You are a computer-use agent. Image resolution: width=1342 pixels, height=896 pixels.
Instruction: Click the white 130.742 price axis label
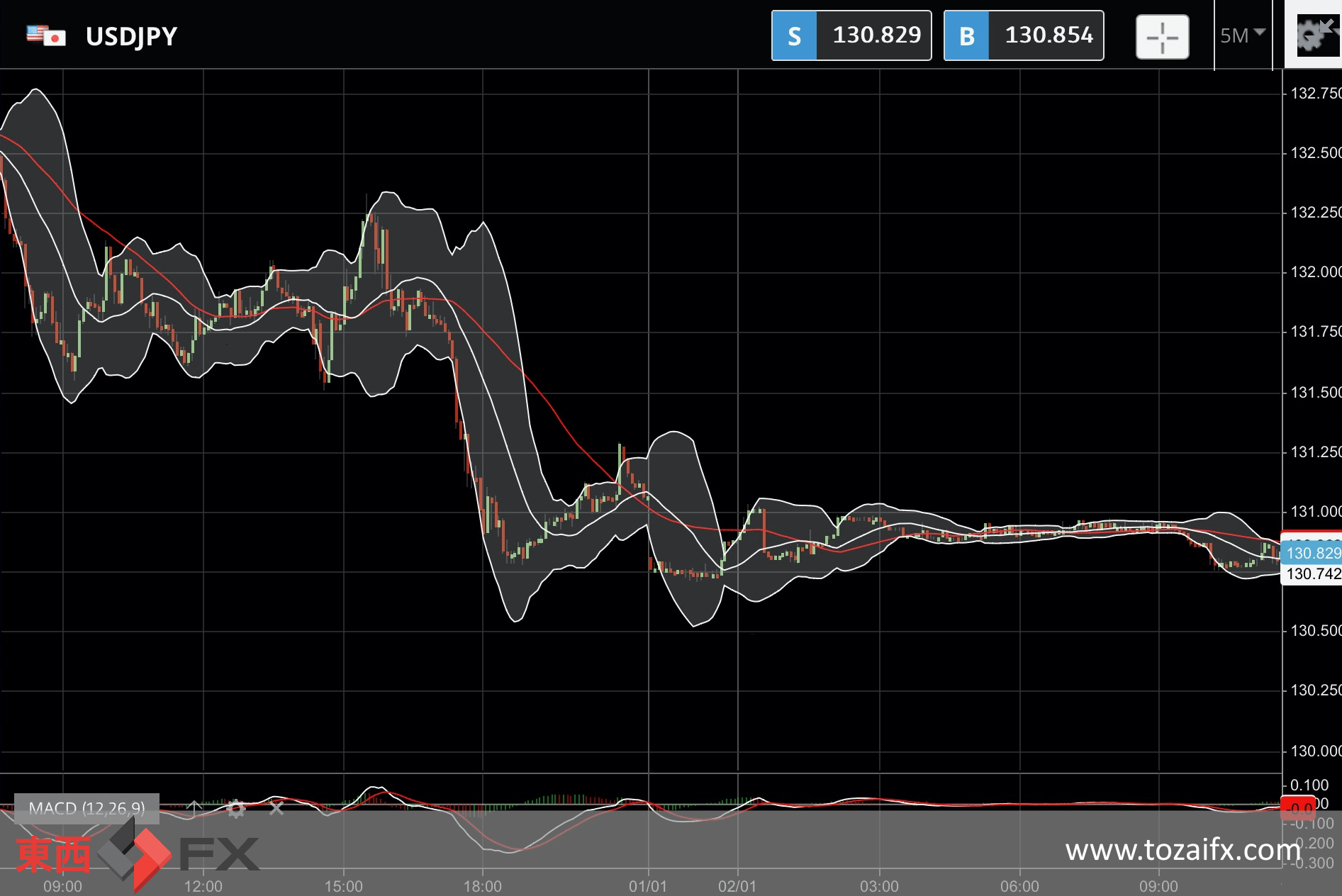(x=1312, y=573)
